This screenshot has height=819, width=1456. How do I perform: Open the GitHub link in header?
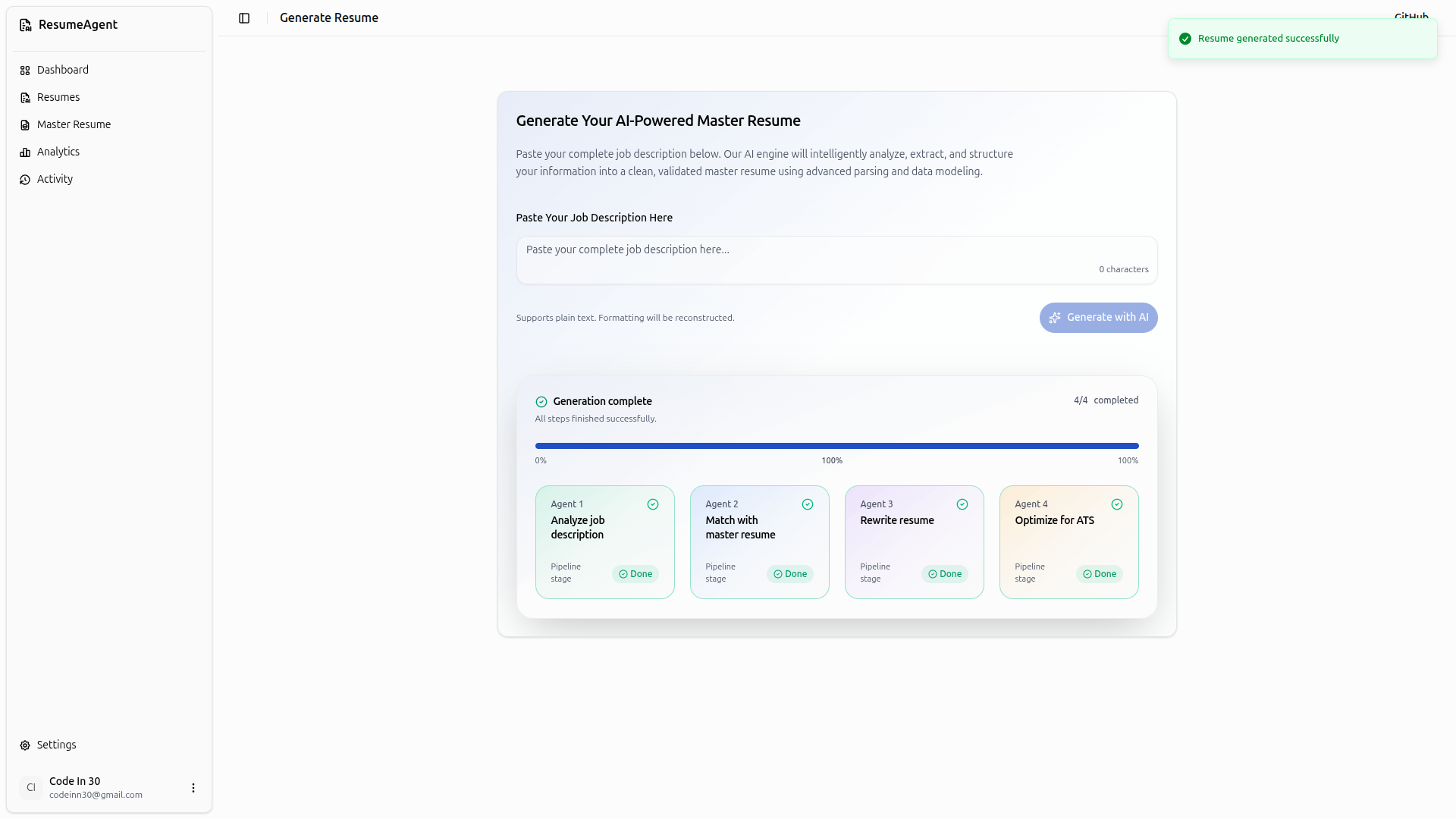(1410, 15)
